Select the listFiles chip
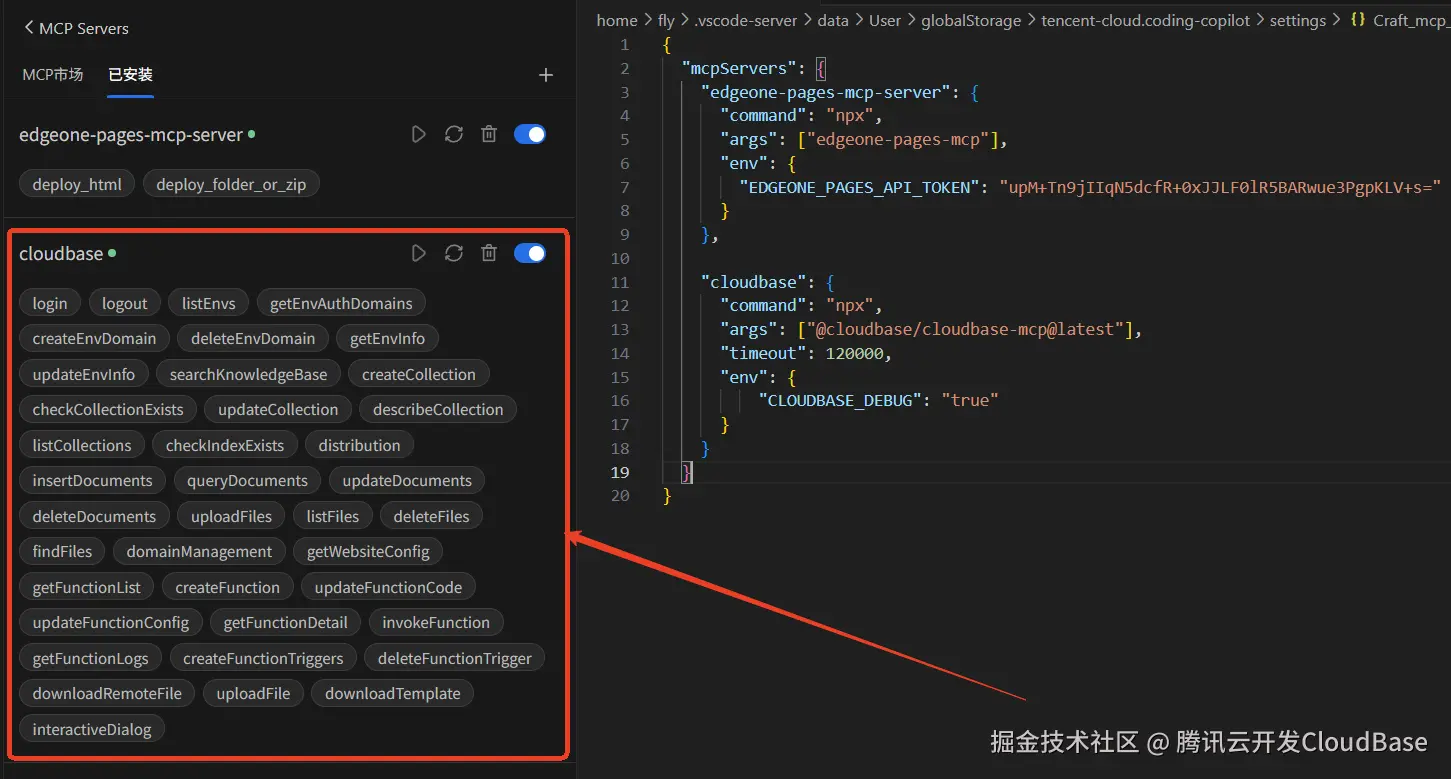 [x=333, y=516]
